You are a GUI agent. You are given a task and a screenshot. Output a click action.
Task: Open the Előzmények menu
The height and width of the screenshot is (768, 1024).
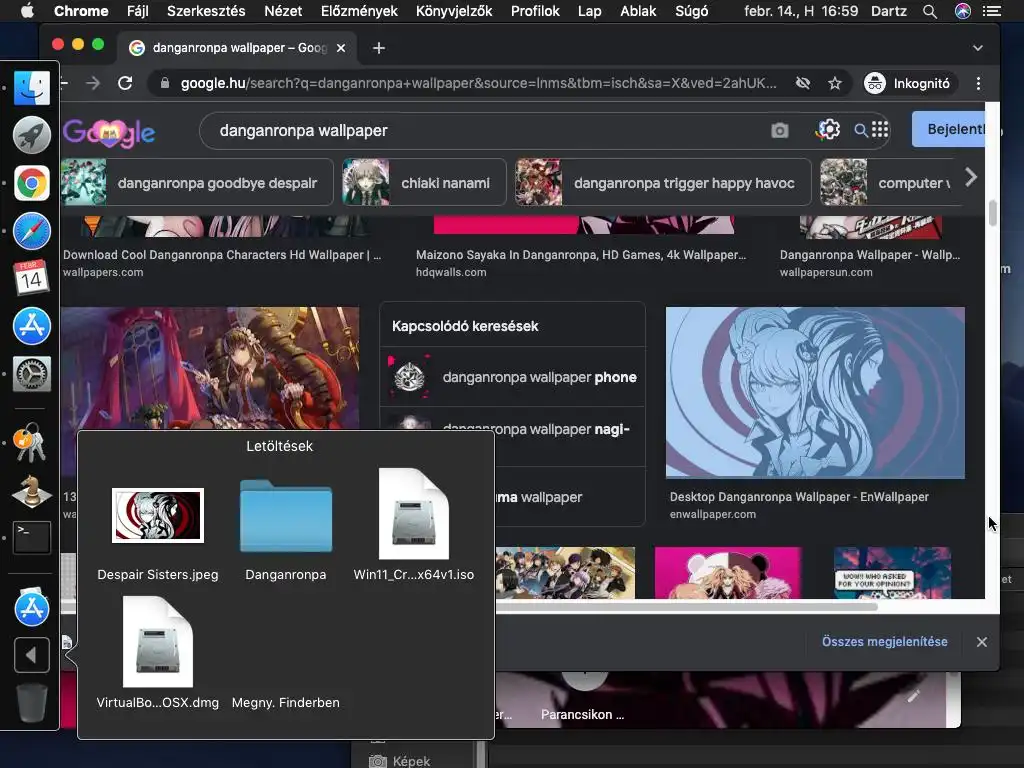click(x=359, y=11)
